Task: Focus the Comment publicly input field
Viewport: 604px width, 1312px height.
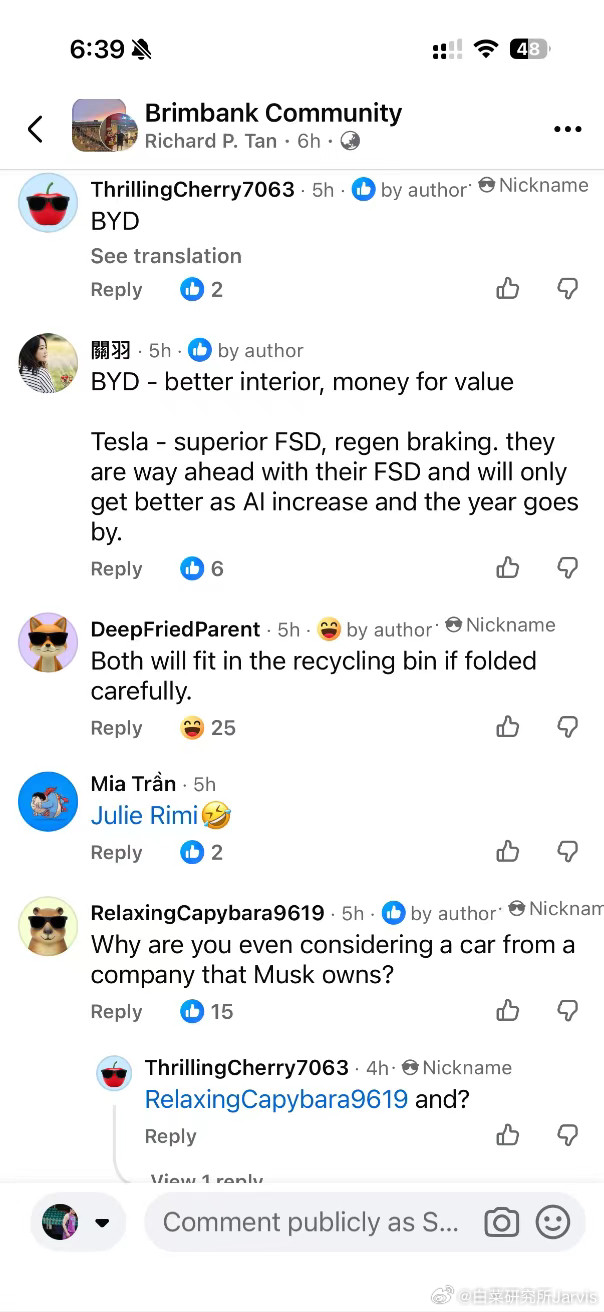Action: click(x=311, y=1222)
